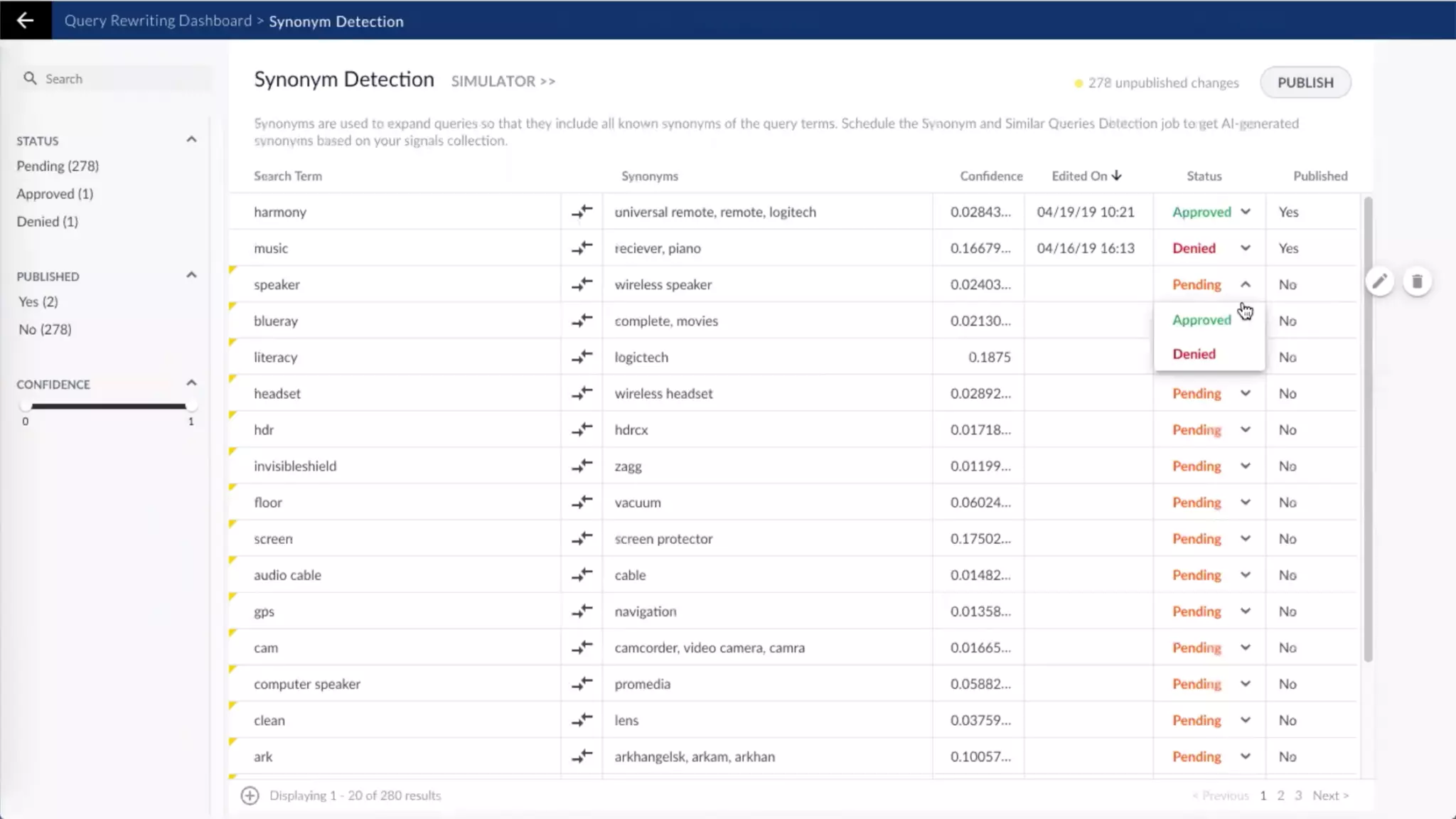Click the back arrow icon
The image size is (1456, 819).
26,20
